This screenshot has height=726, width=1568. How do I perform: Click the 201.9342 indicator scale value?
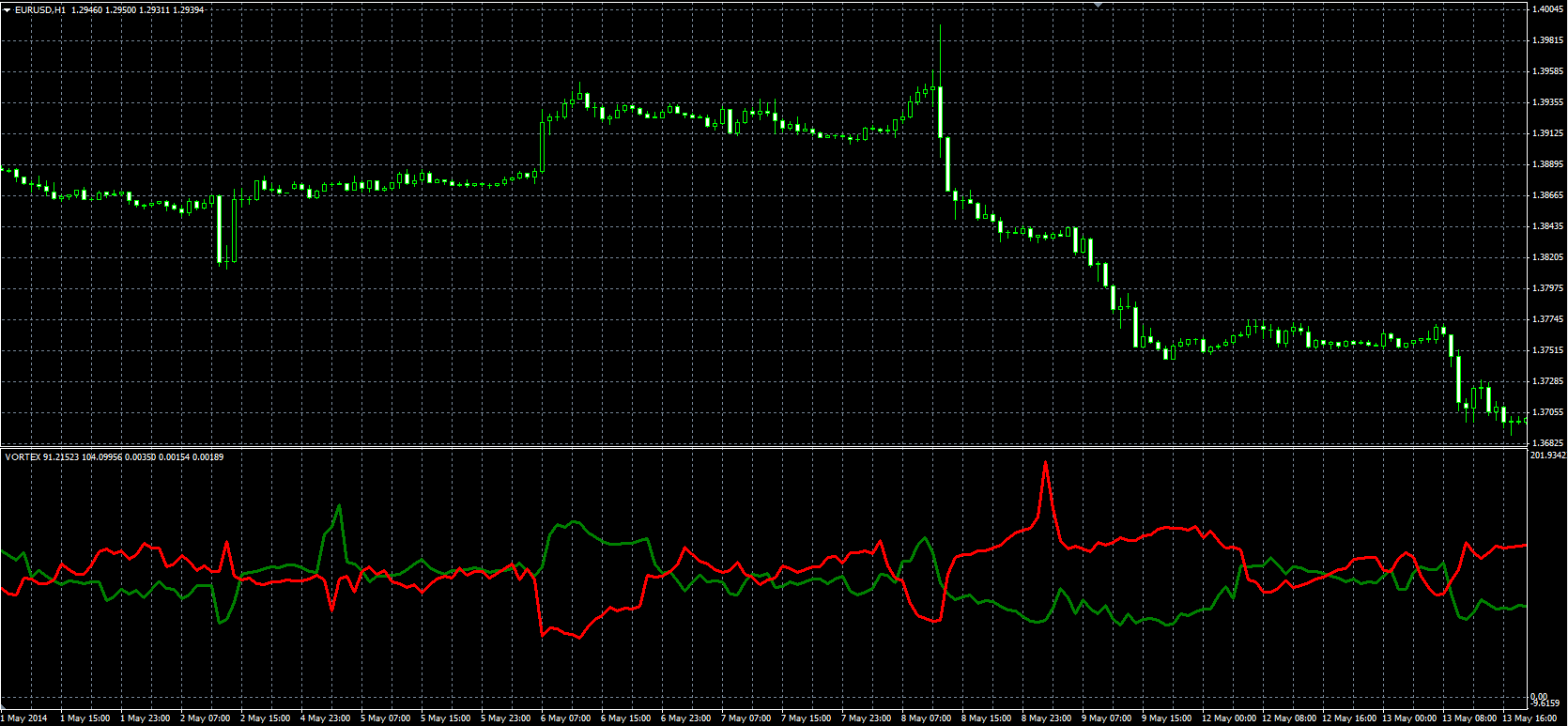(x=1548, y=456)
